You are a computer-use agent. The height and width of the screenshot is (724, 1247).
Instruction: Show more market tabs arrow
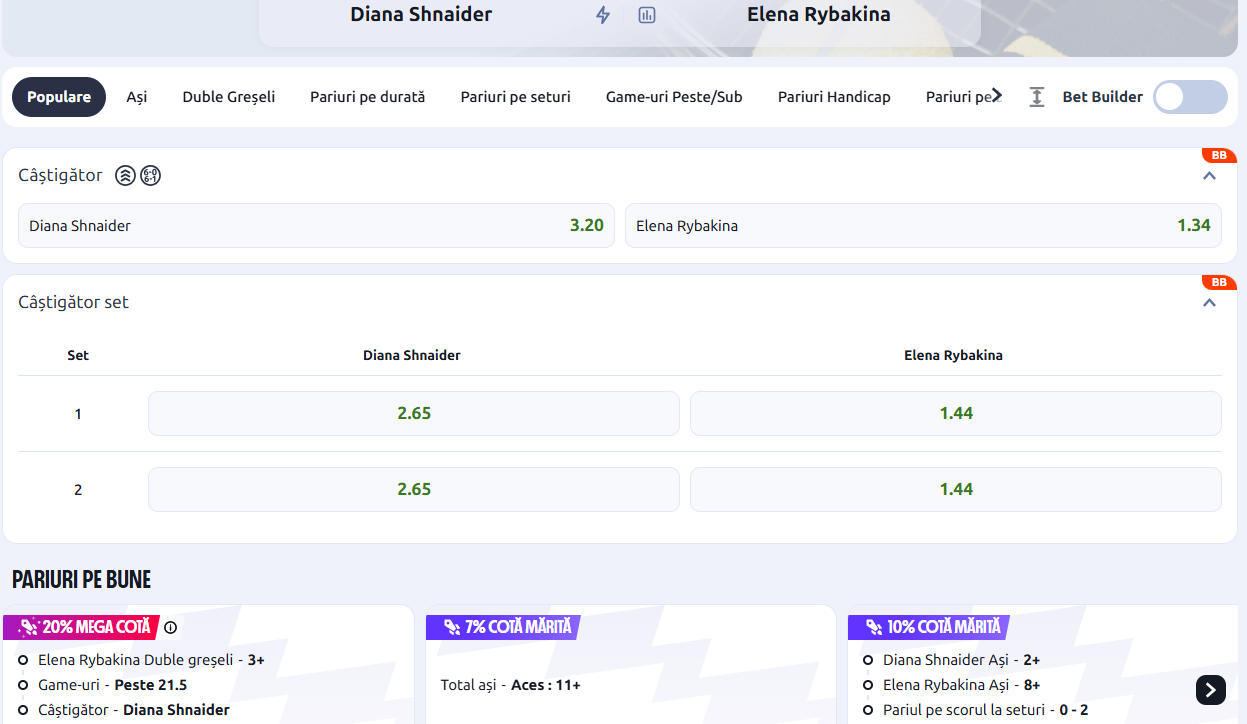(996, 96)
